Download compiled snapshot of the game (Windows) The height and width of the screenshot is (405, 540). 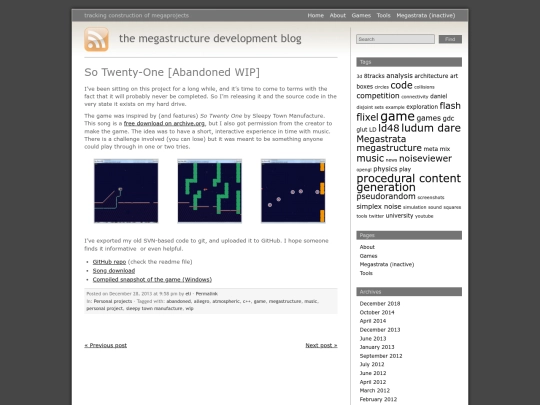click(x=152, y=280)
